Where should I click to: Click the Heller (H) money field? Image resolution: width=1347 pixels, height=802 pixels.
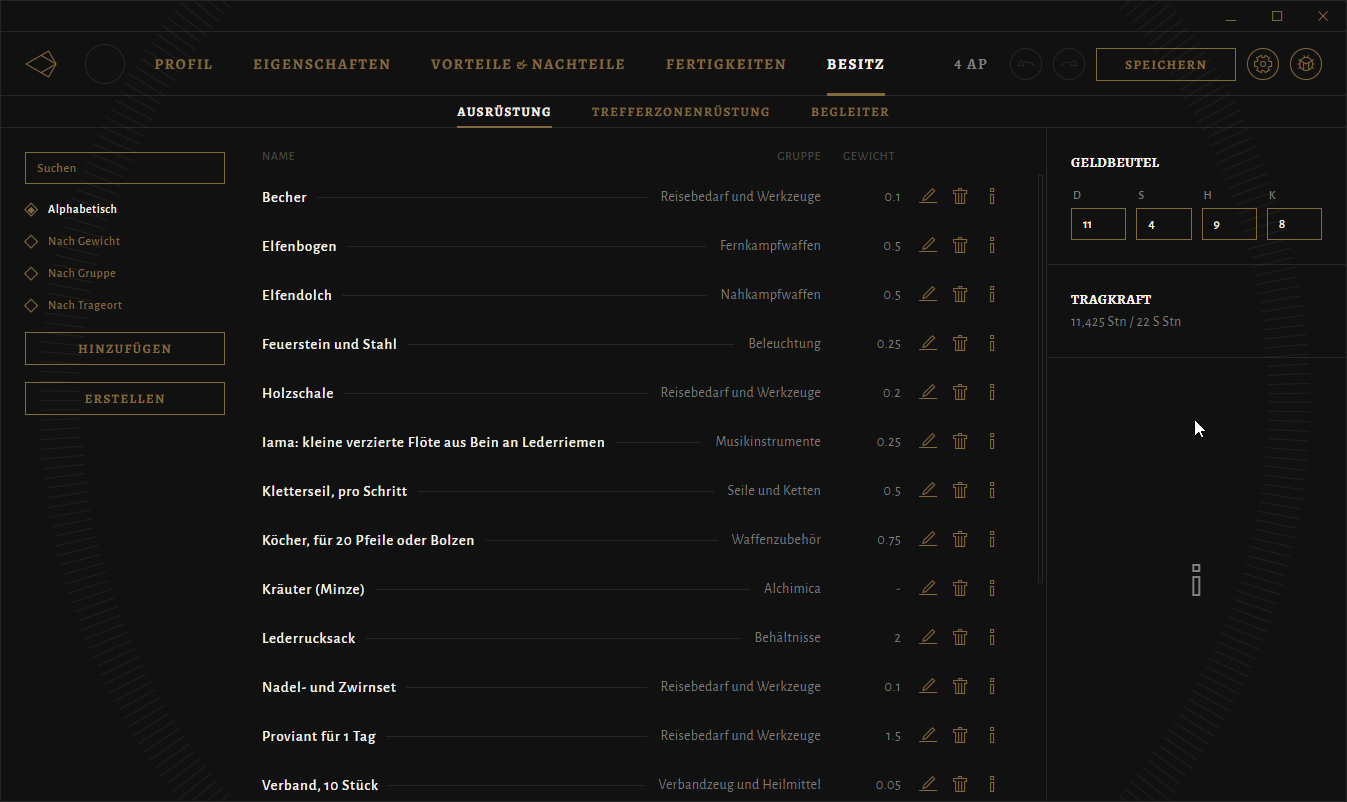[1229, 224]
